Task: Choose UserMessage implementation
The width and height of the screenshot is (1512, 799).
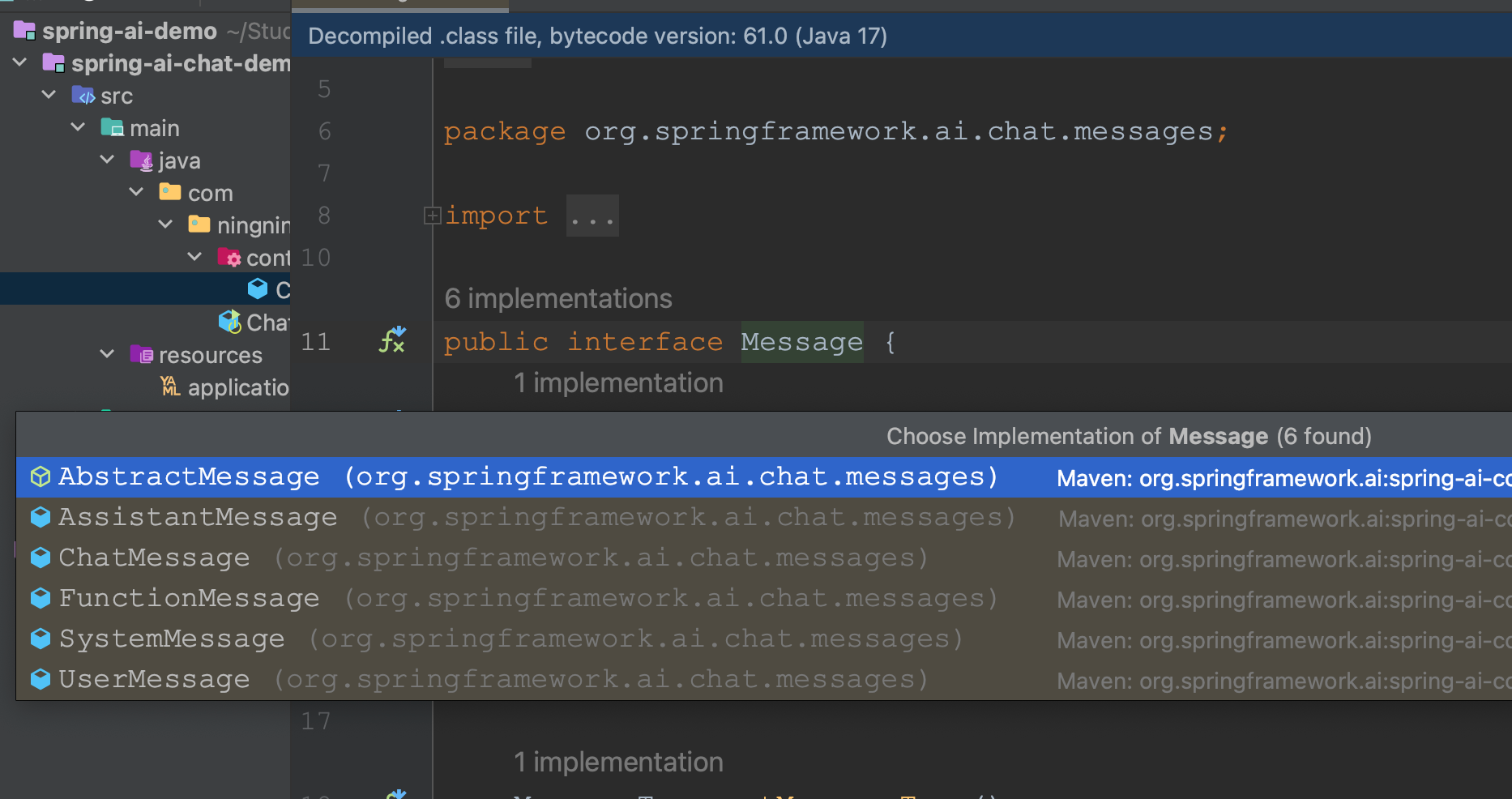Action: coord(764,680)
